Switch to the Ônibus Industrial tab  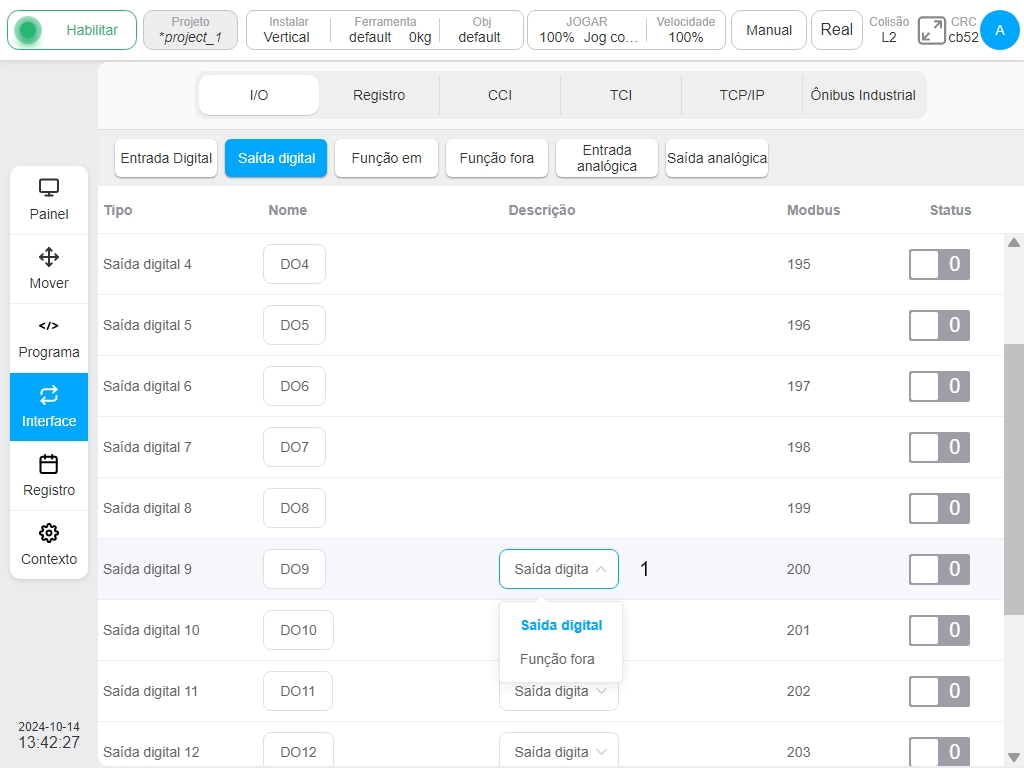coord(863,95)
